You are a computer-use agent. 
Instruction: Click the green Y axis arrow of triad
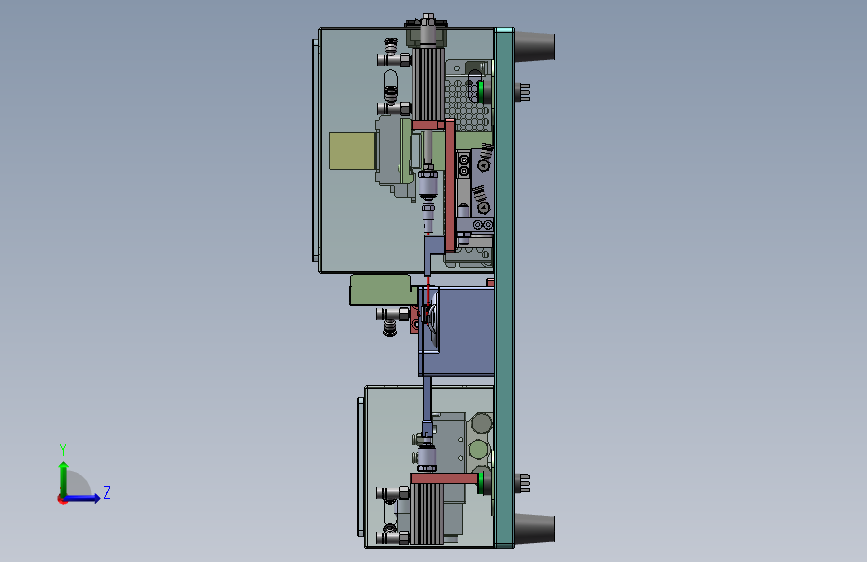pyautogui.click(x=64, y=478)
